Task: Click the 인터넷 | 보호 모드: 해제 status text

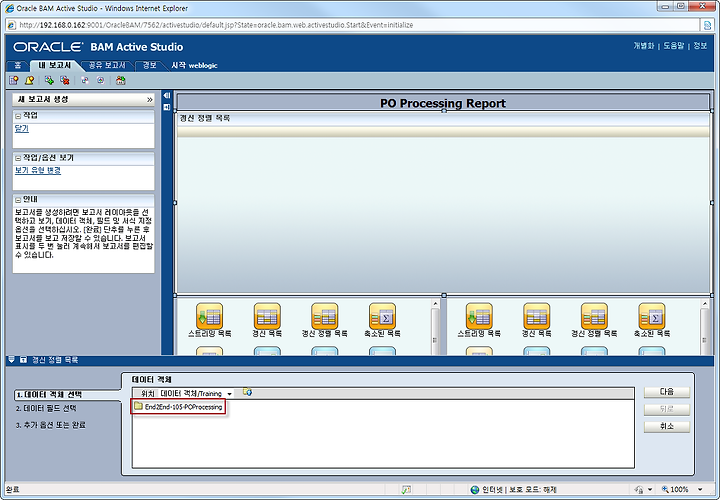Action: (x=519, y=489)
